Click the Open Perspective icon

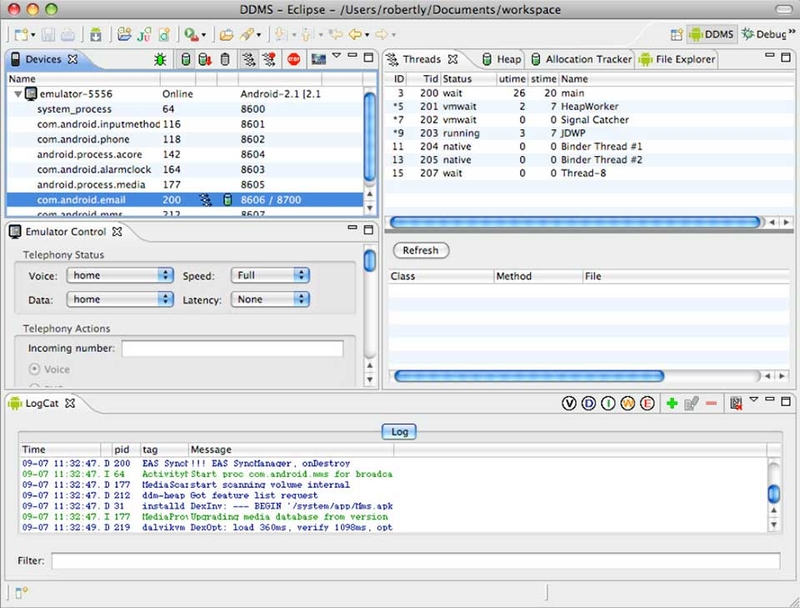(x=677, y=35)
